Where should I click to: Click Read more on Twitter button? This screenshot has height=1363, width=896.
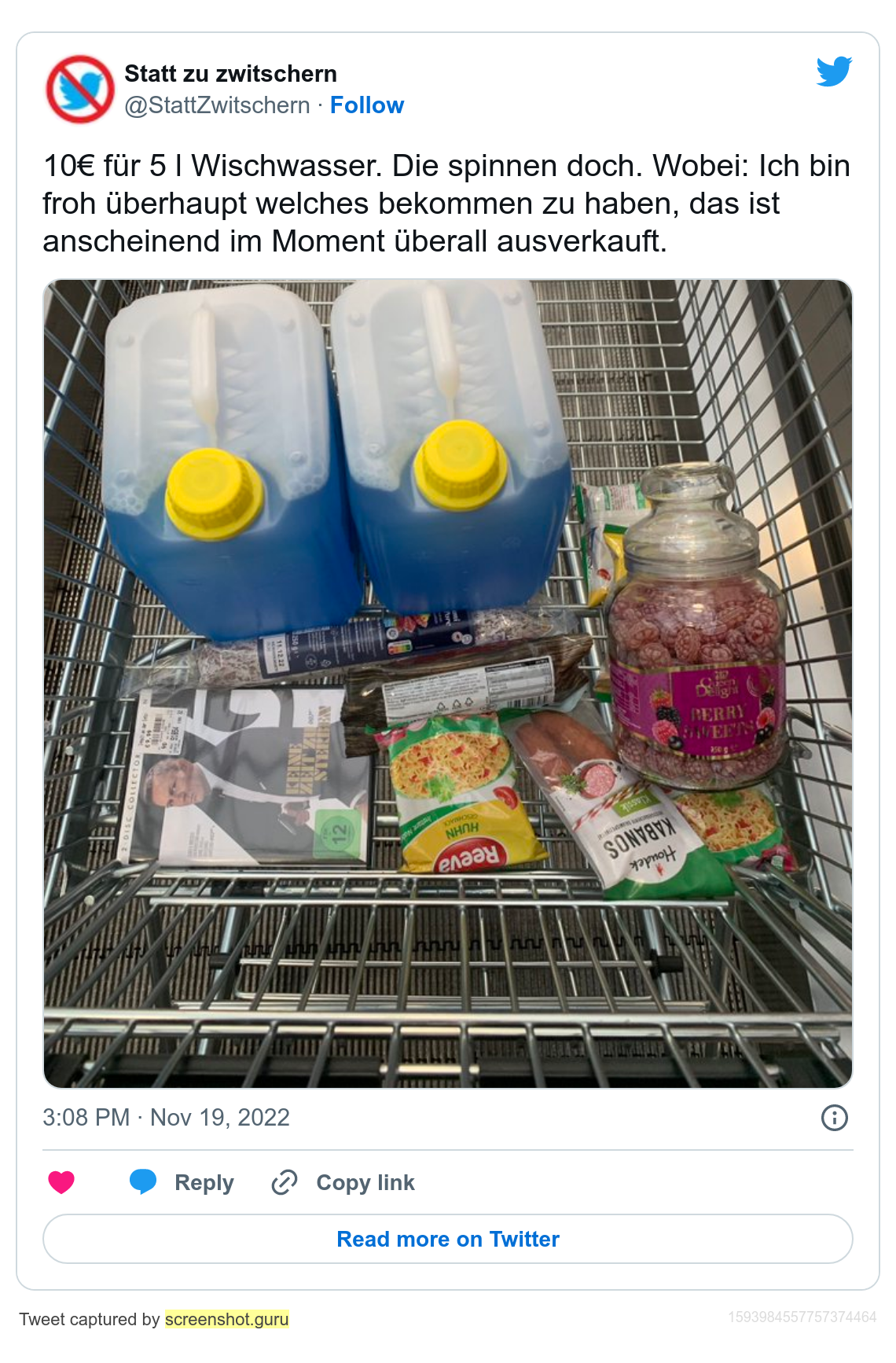[x=448, y=1239]
